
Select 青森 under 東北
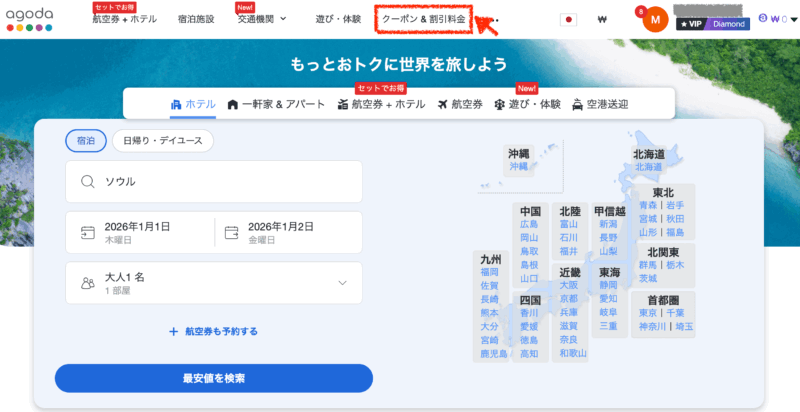click(648, 205)
